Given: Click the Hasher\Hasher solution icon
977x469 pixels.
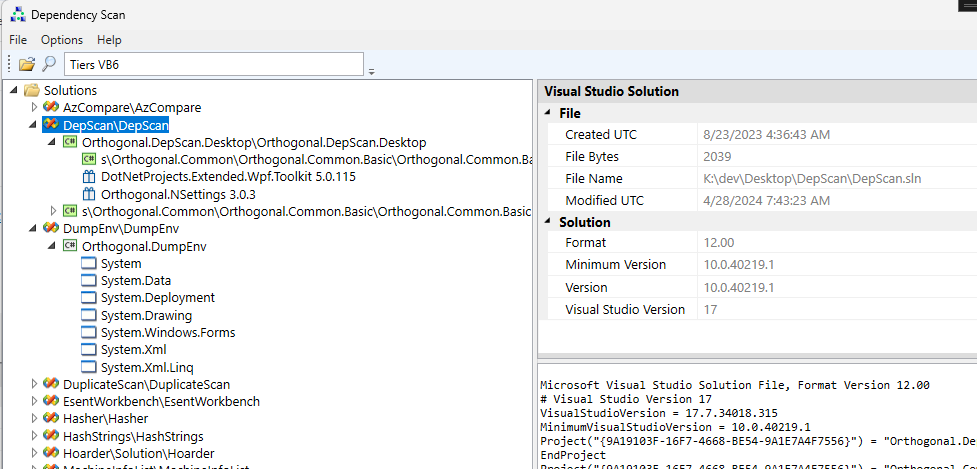Looking at the screenshot, I should 51,419.
